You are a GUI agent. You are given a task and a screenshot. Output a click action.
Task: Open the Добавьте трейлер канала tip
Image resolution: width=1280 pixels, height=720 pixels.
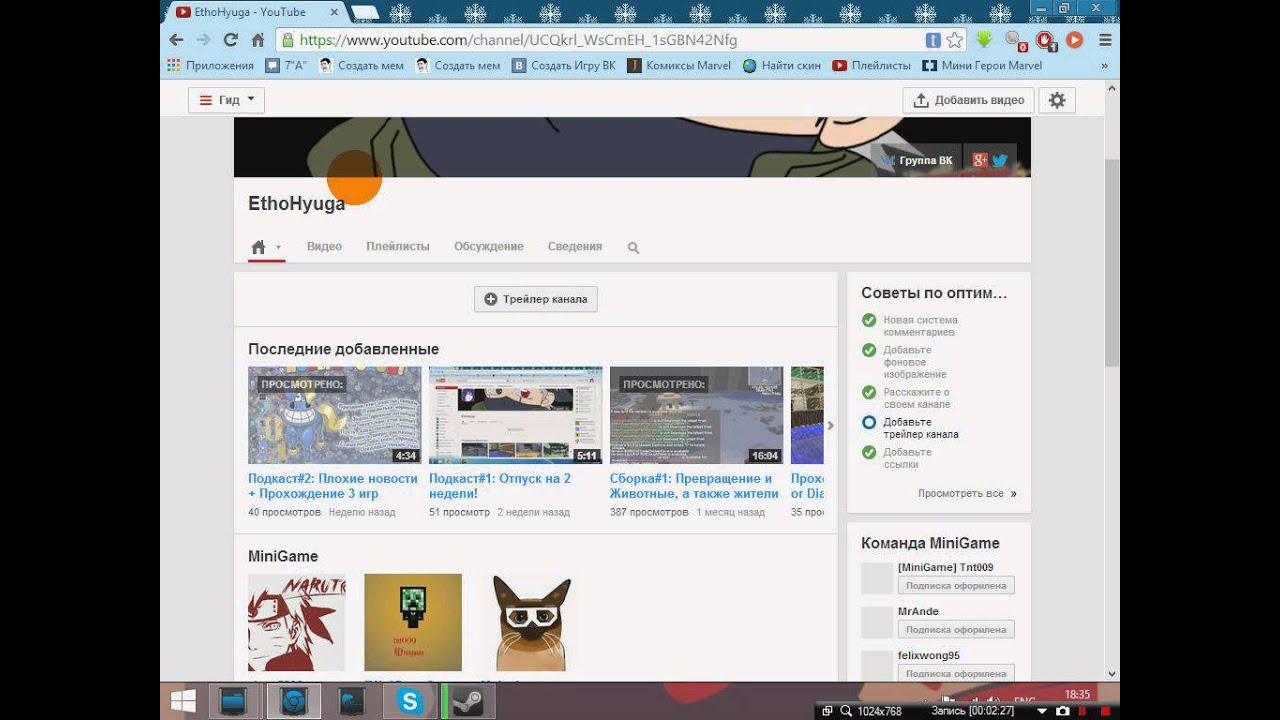921,428
